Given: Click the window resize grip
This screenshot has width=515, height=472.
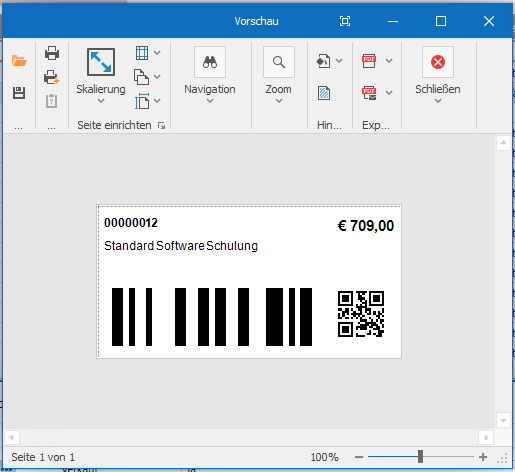Looking at the screenshot, I should 502,459.
